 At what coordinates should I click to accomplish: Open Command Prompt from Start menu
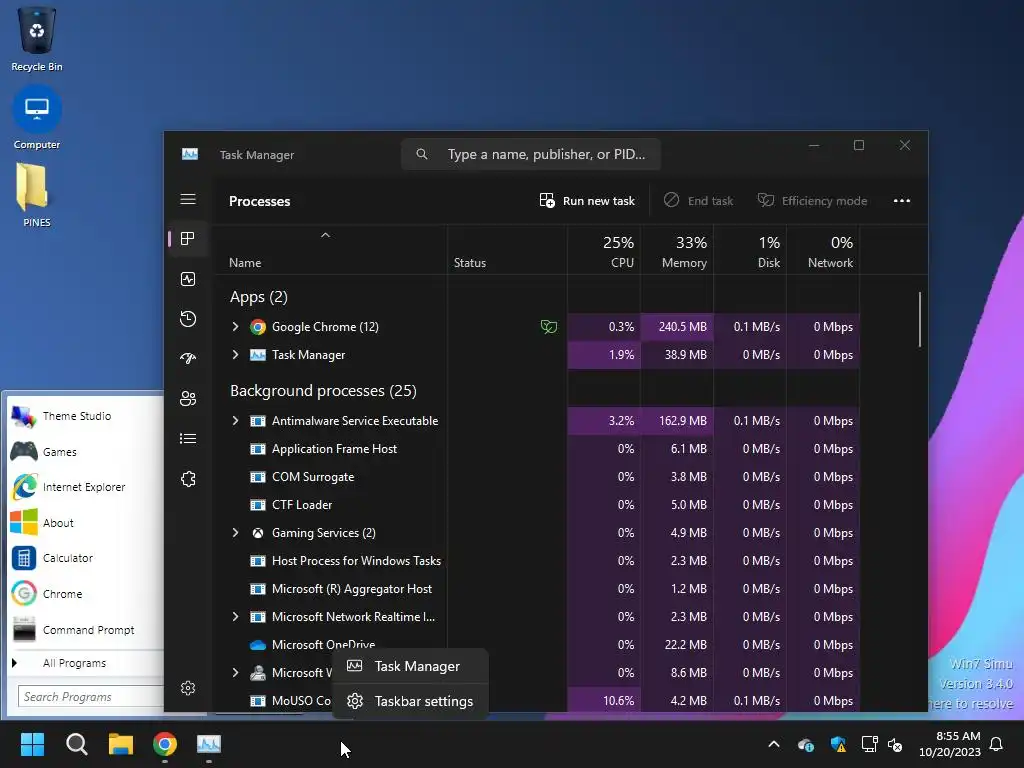(89, 630)
